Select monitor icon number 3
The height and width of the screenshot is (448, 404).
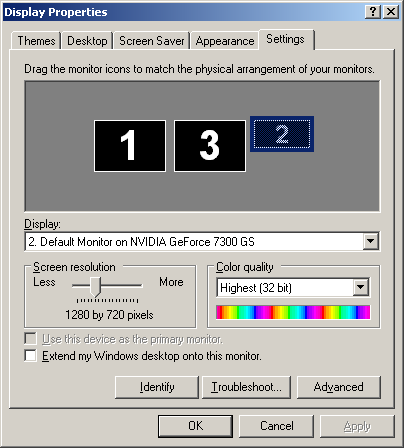[210, 146]
